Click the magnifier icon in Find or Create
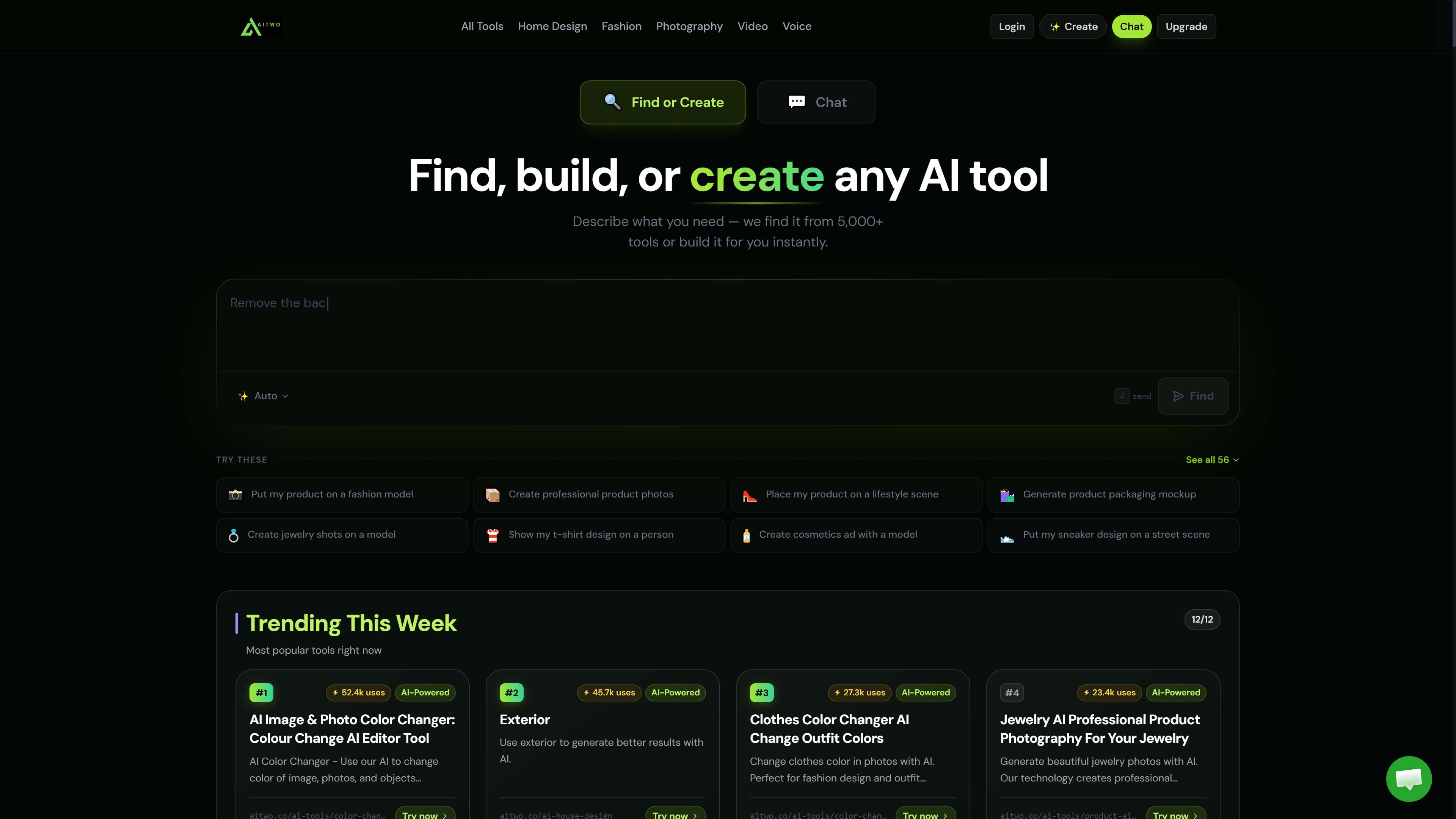Screen dimensions: 1456x819 (x=612, y=102)
